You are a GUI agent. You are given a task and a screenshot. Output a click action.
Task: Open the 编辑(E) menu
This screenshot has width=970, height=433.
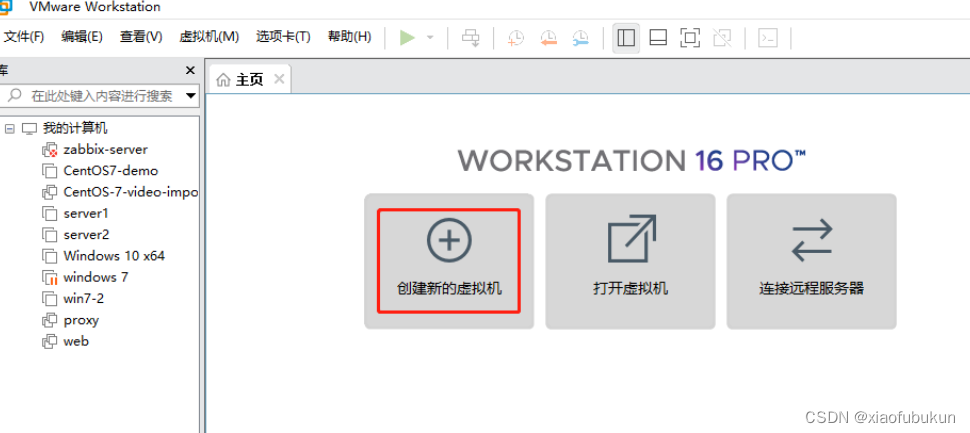click(82, 37)
